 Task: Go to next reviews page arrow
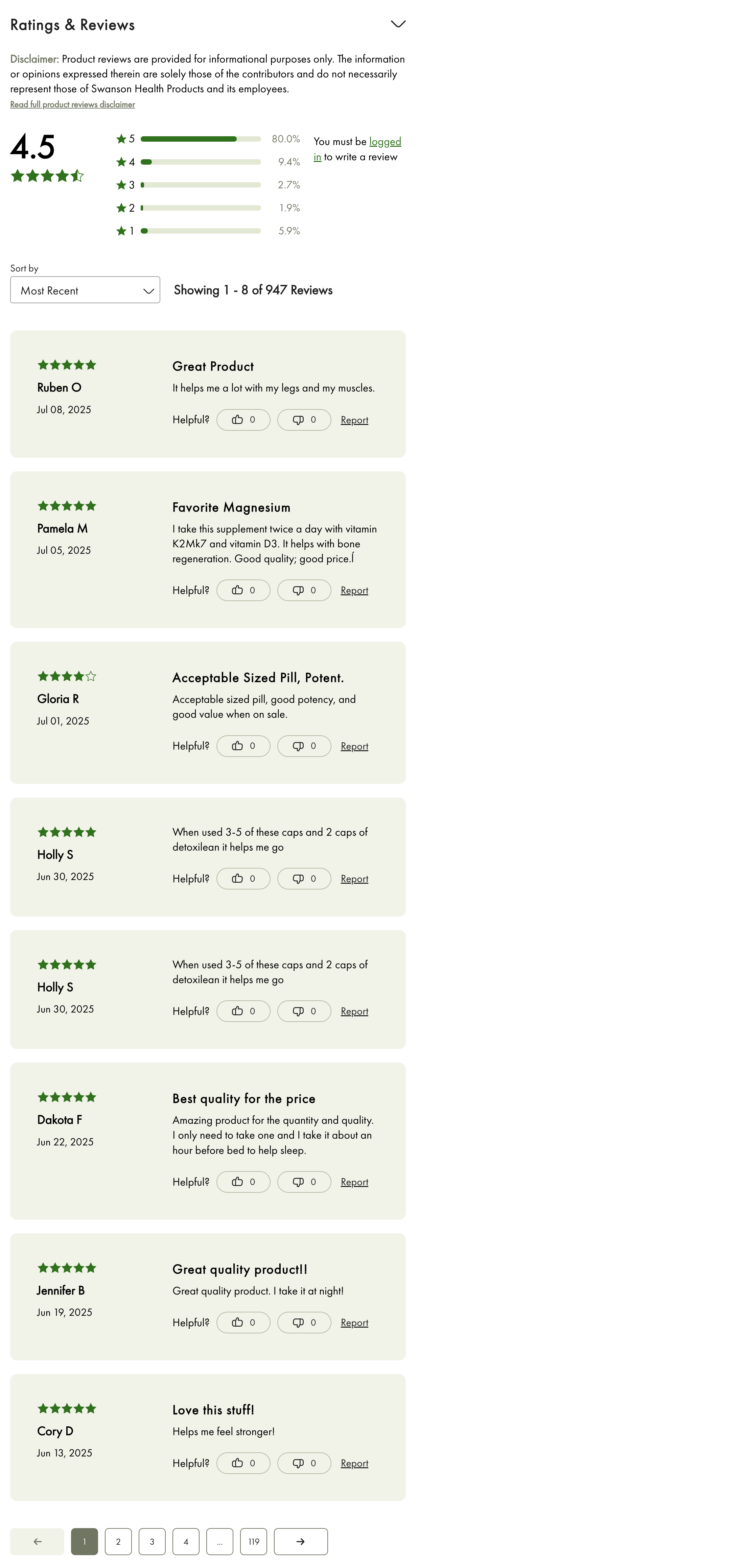(301, 1541)
